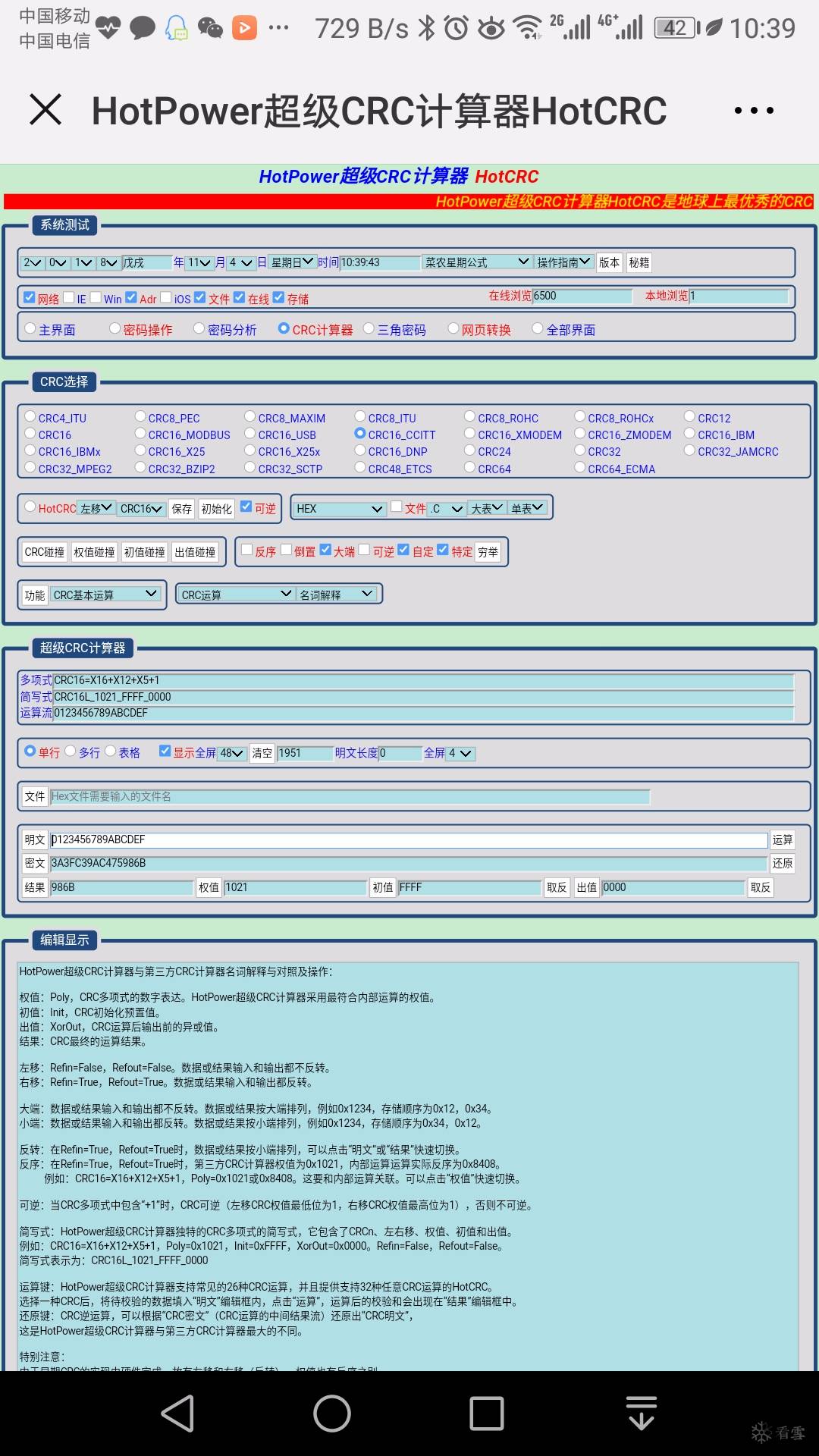Open the 菜农星期公式 dropdown
819x1456 pixels.
tap(477, 262)
